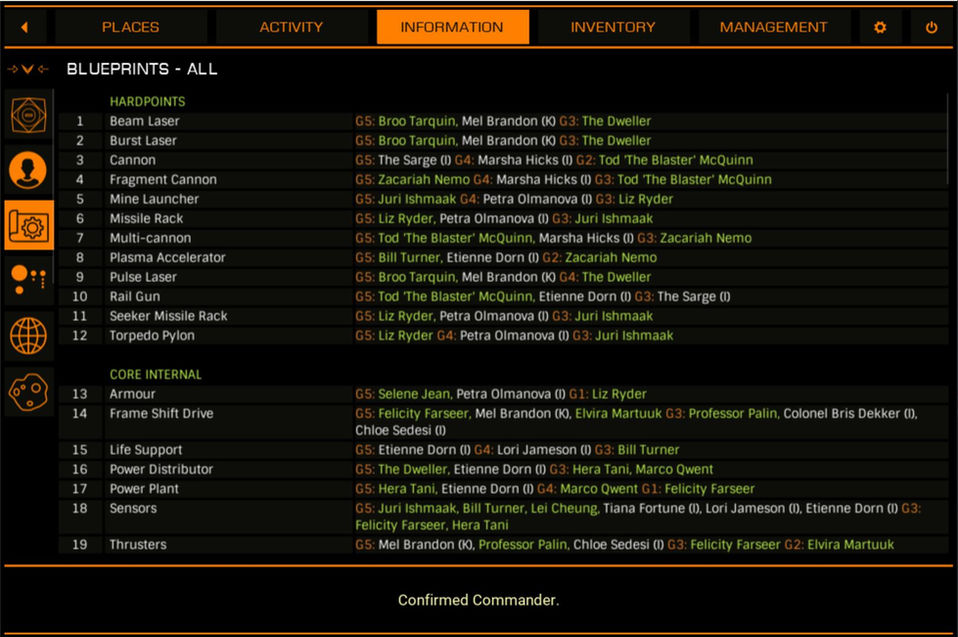Select the Torpedo Pylon blueprint
The image size is (958, 637).
(x=503, y=336)
